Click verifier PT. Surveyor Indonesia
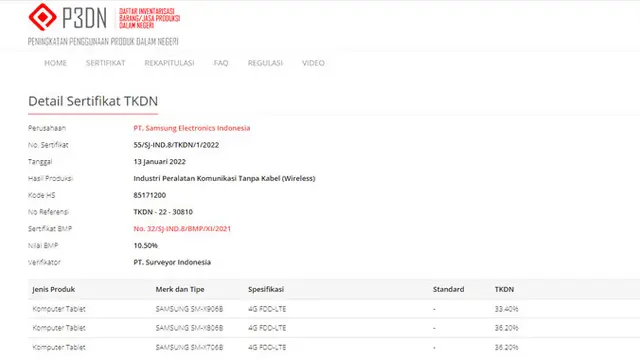 pos(172,262)
